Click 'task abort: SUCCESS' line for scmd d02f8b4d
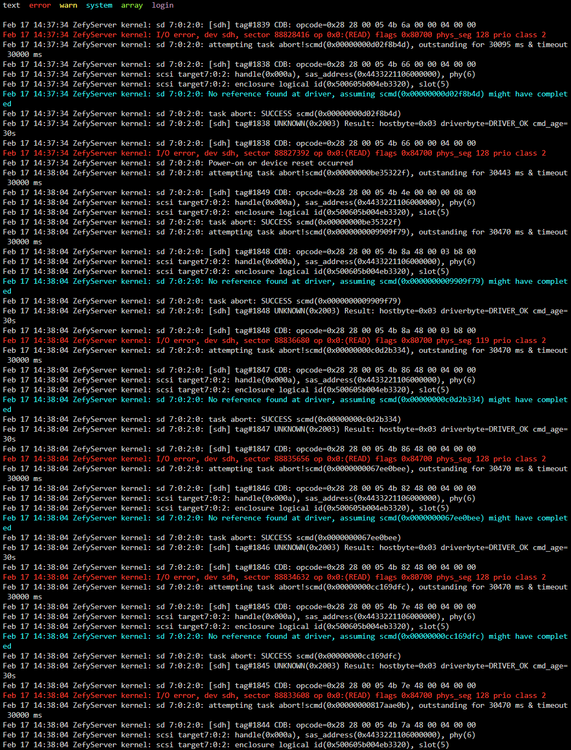This screenshot has height=750, width=571. click(202, 113)
